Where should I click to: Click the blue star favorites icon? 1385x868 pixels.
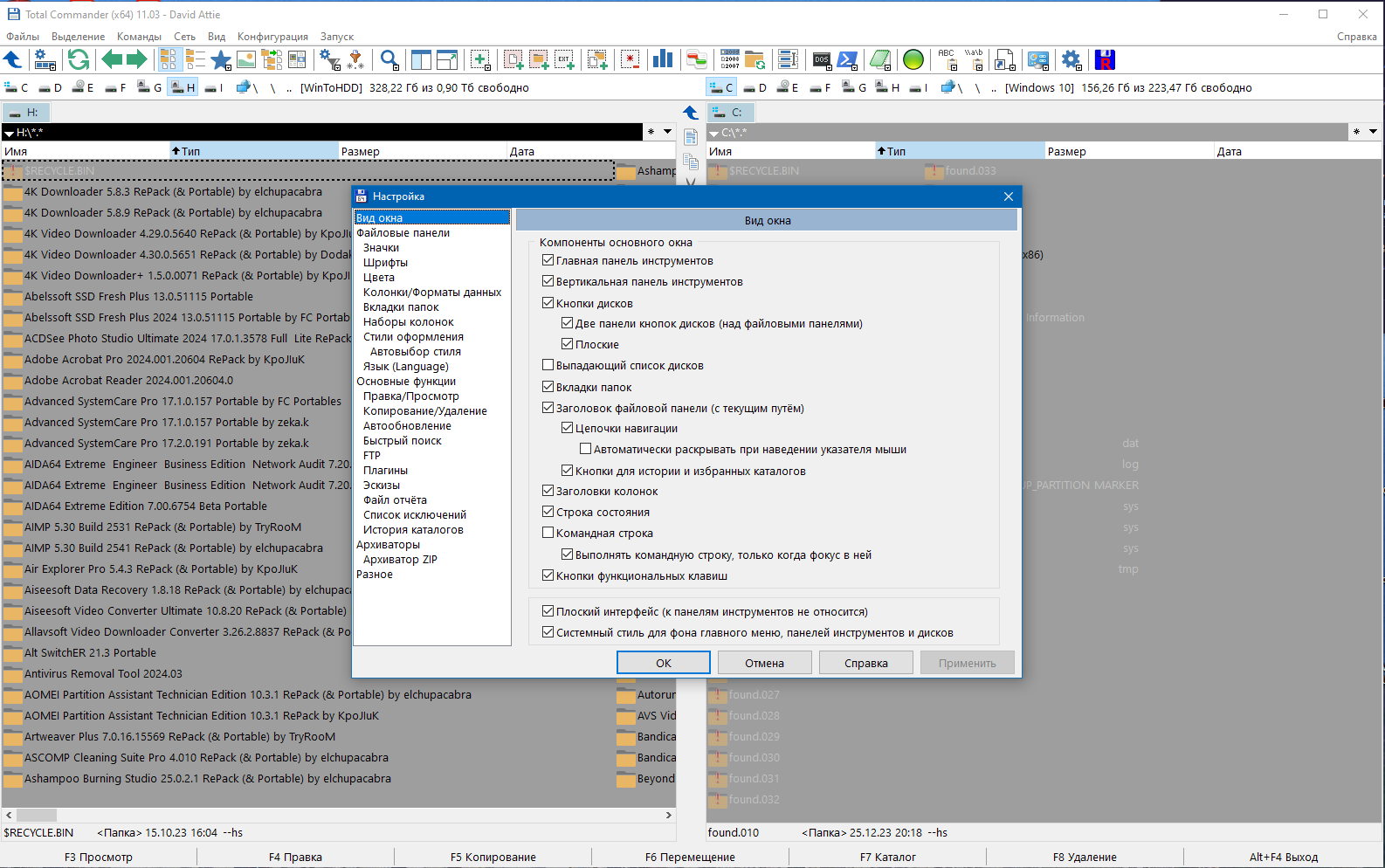[x=221, y=59]
